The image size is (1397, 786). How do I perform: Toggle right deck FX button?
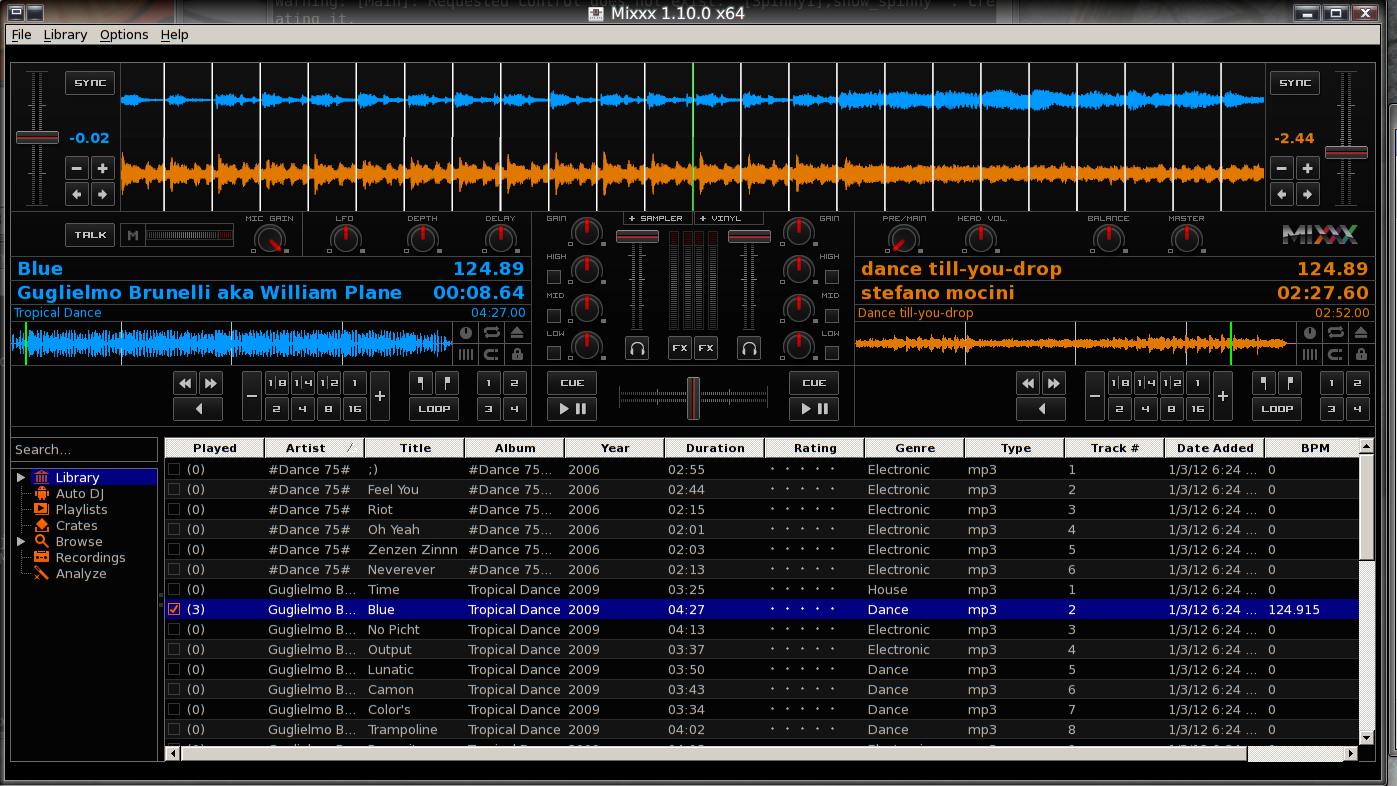[x=706, y=348]
